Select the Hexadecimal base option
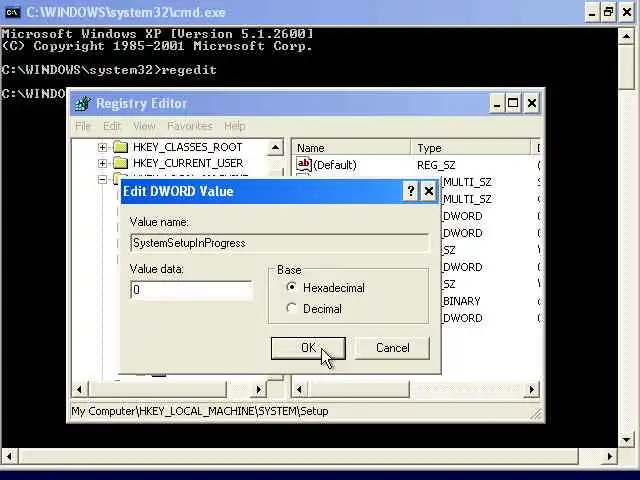 point(291,287)
